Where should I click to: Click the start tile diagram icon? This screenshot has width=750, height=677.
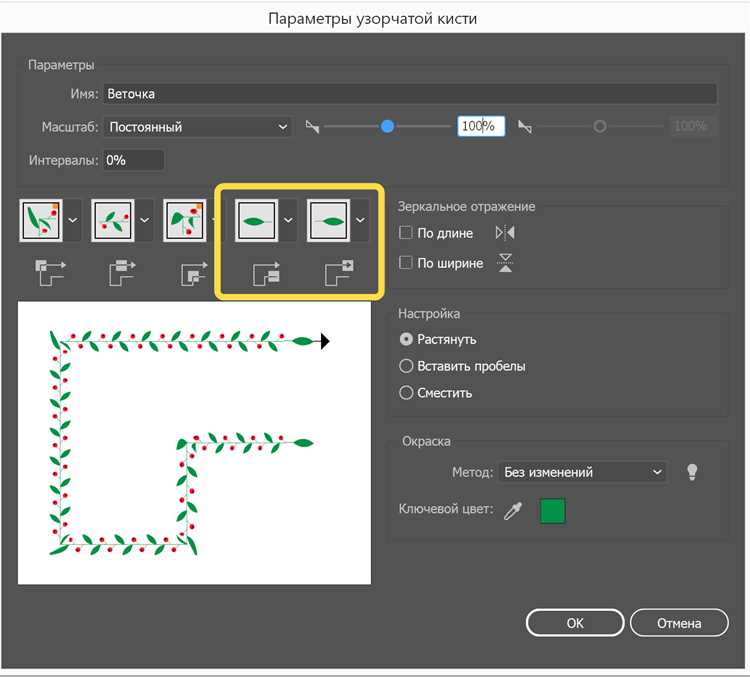(265, 274)
